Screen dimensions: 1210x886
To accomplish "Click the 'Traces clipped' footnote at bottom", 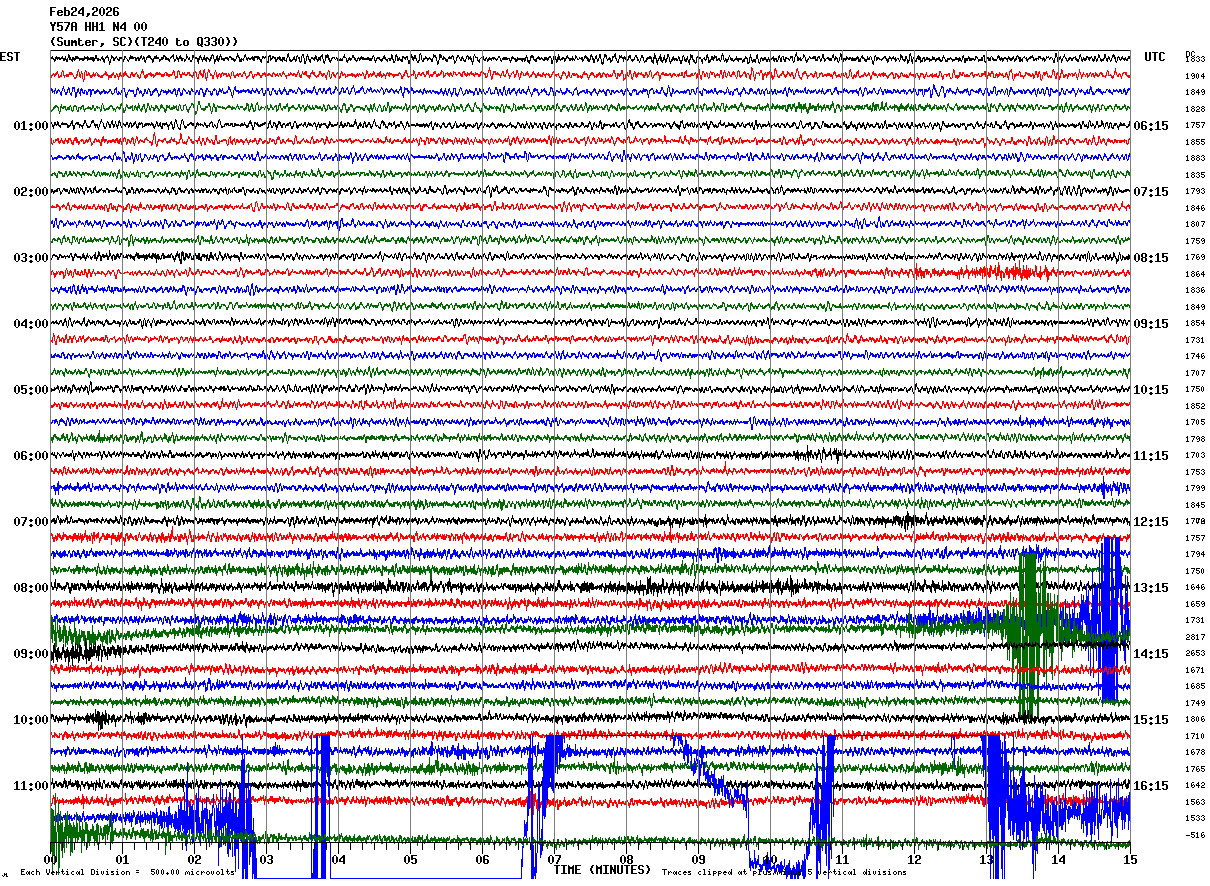I will click(784, 873).
